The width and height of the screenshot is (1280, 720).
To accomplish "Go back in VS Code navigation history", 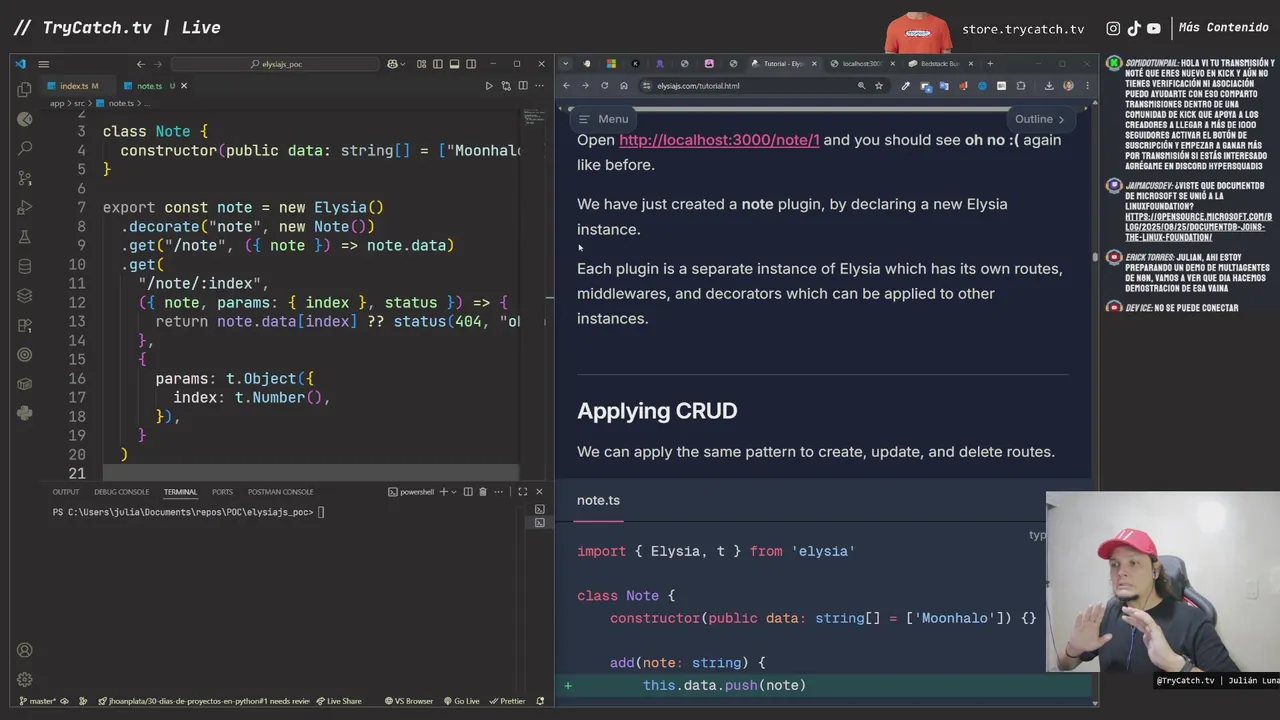I will [x=141, y=64].
